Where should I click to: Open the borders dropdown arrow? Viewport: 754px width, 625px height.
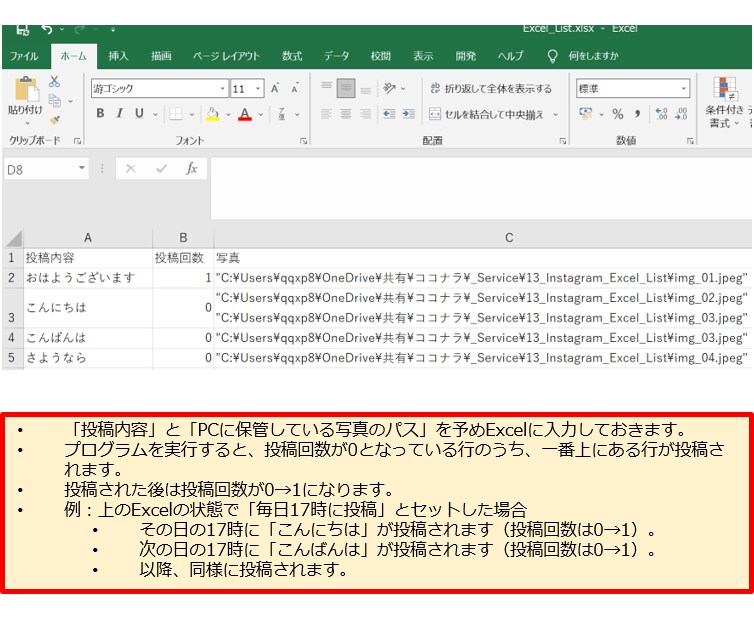(191, 114)
